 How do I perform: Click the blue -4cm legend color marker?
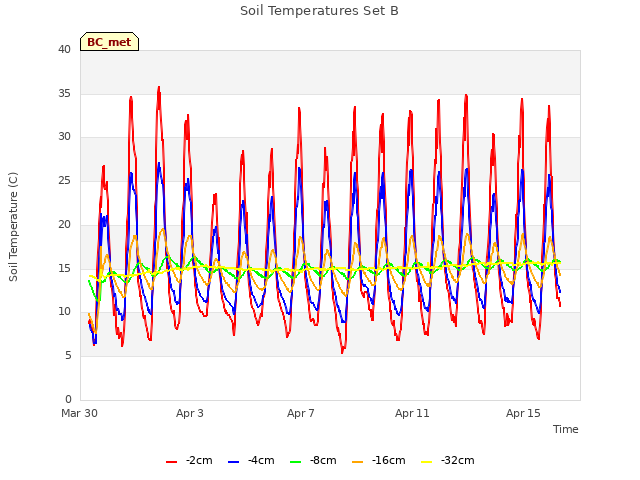[233, 462]
